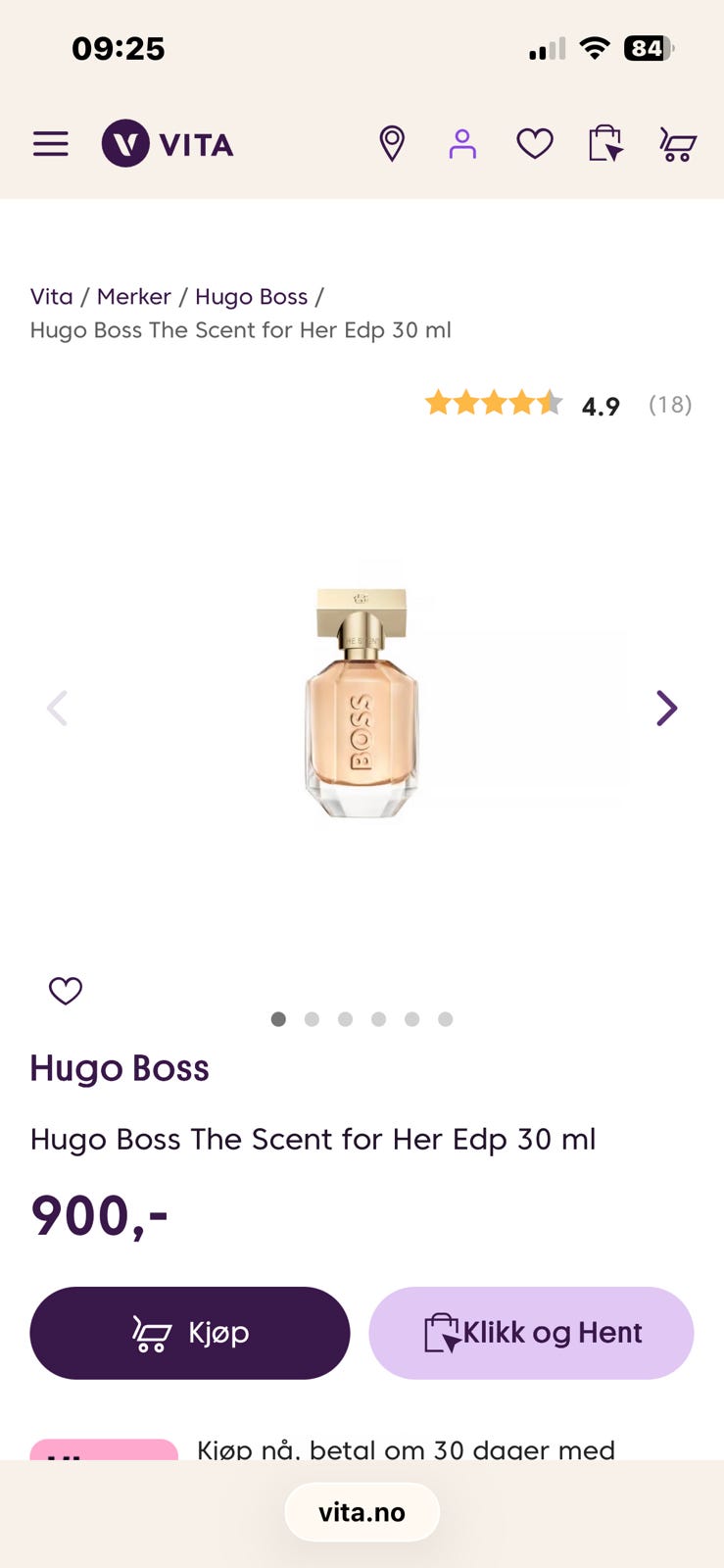
Task: Show previous product image with left arrow
Action: (x=57, y=708)
